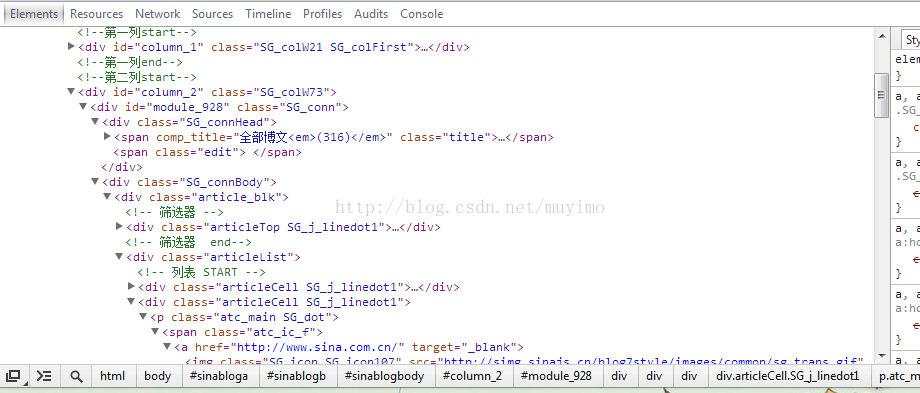This screenshot has height=393, width=920.
Task: Collapse the sina.com.cn anchor node
Action: pyautogui.click(x=167, y=347)
